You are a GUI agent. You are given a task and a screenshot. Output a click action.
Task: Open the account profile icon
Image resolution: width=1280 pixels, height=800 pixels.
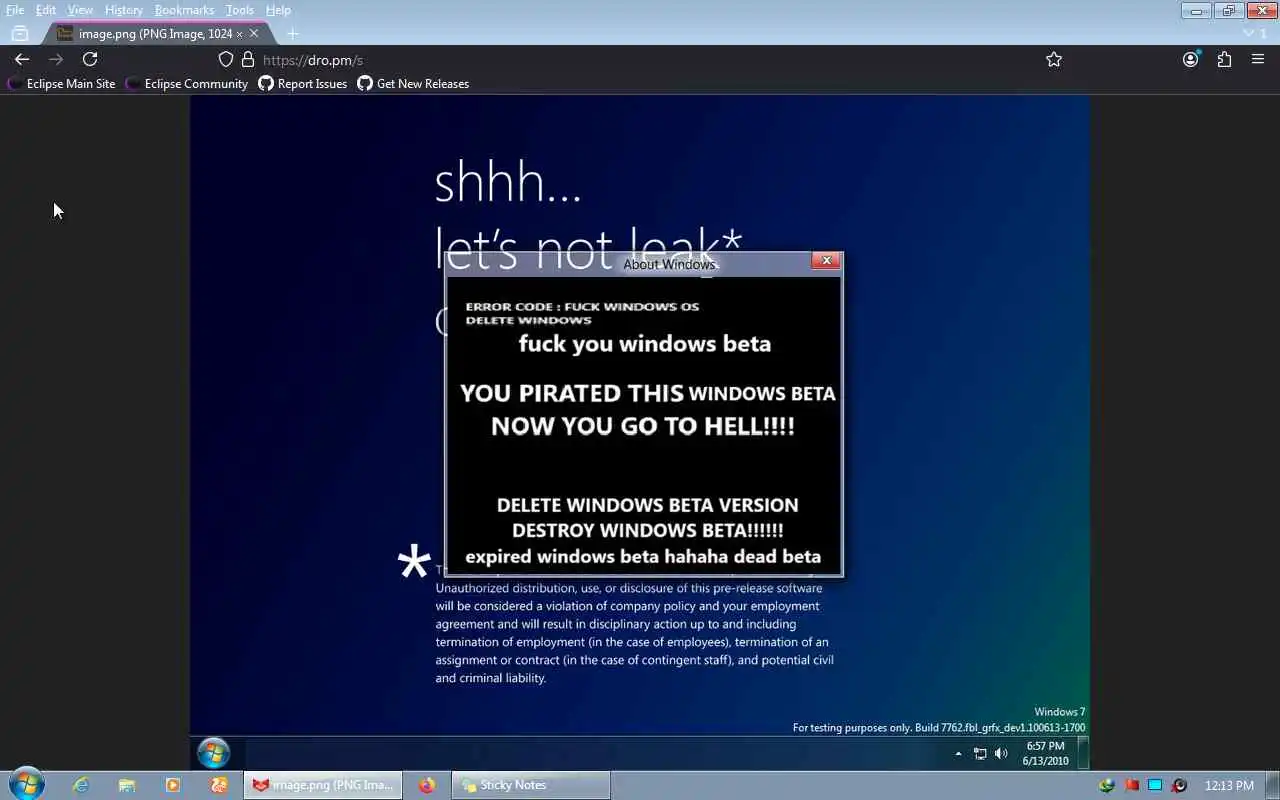tap(1190, 59)
